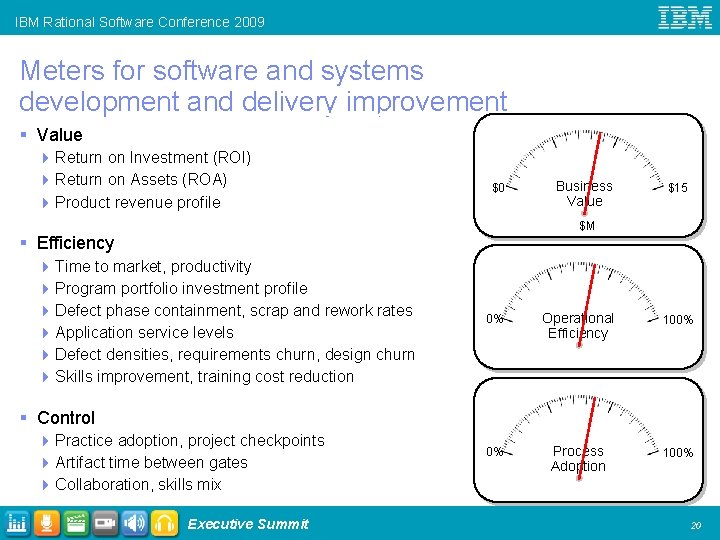Click 'Defect densities, requirements churn, design churn'
This screenshot has height=540, width=720.
tap(235, 354)
